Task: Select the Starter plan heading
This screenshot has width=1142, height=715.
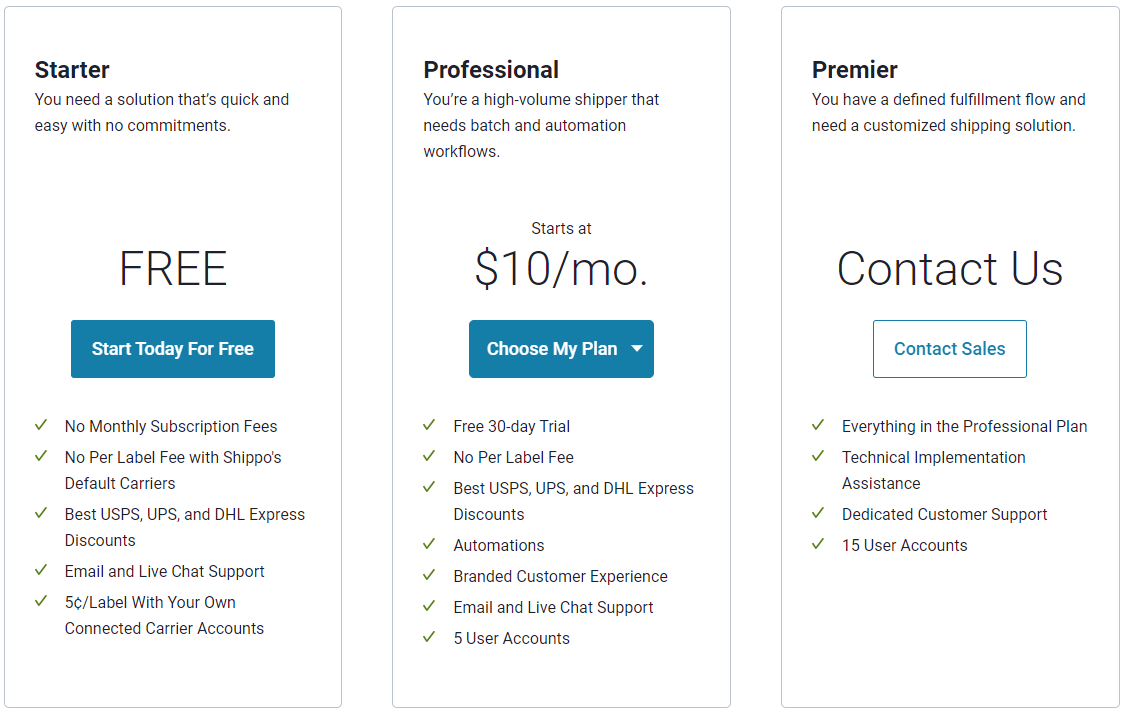Action: point(72,70)
